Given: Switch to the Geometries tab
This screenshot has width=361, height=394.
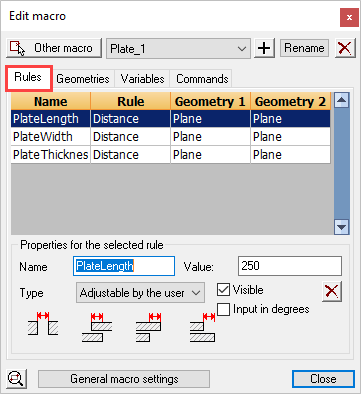Looking at the screenshot, I should (83, 79).
